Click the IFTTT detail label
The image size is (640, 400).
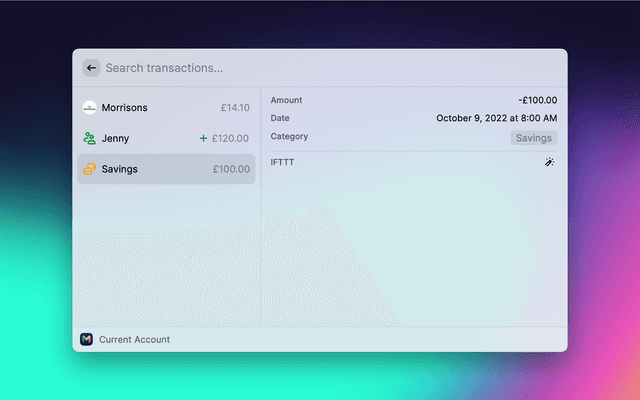coord(282,162)
